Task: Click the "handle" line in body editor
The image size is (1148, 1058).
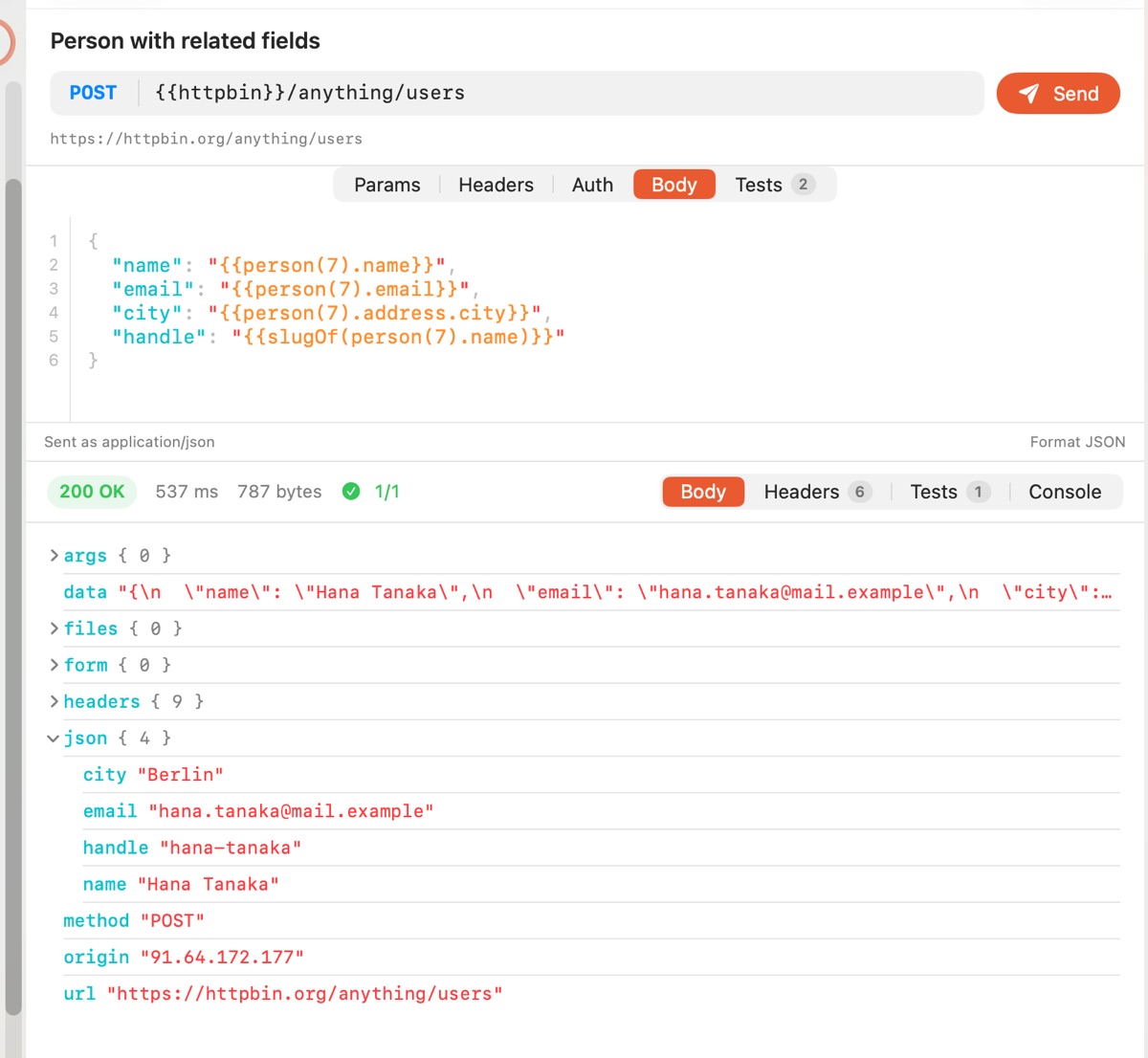Action: click(338, 337)
